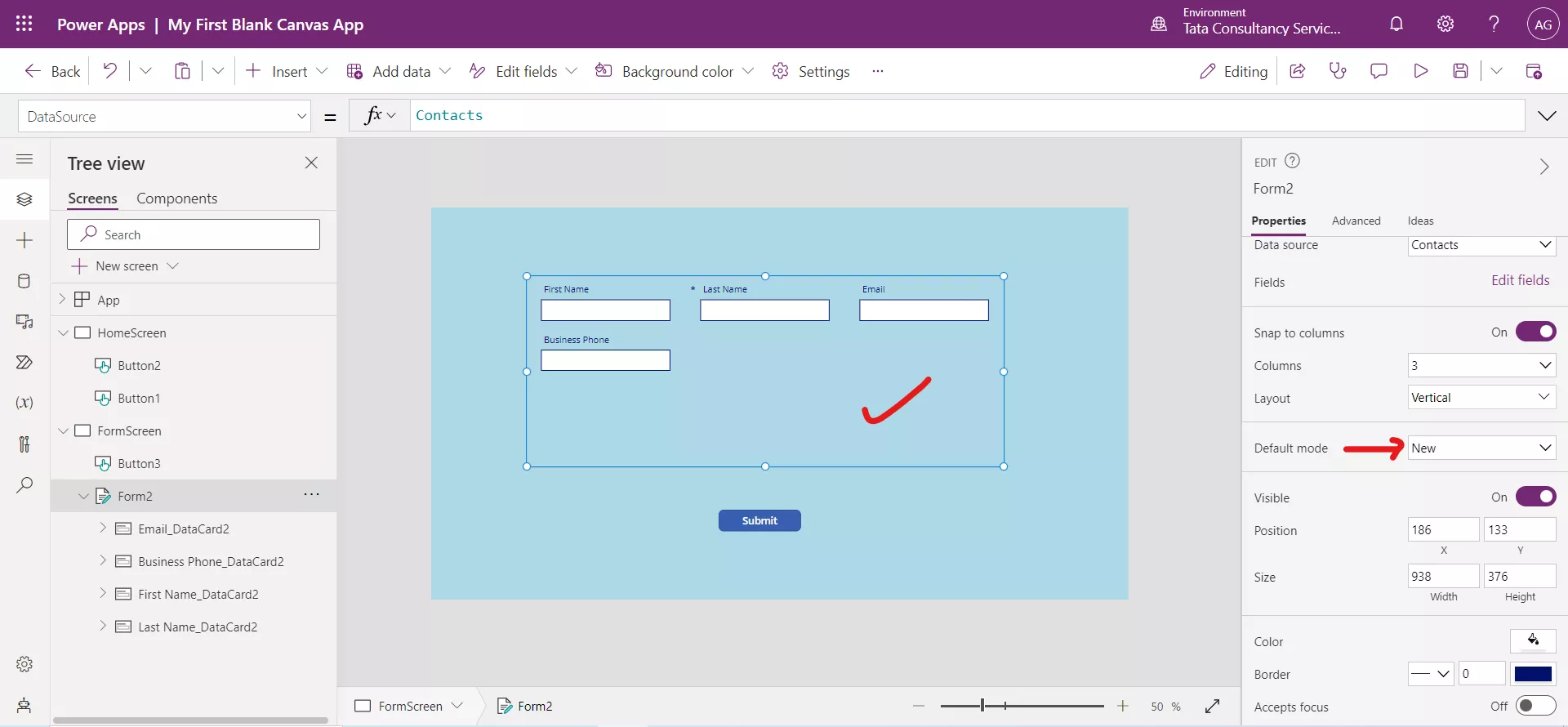The height and width of the screenshot is (727, 1568).
Task: Open the Search magnifier in sidebar
Action: [24, 484]
